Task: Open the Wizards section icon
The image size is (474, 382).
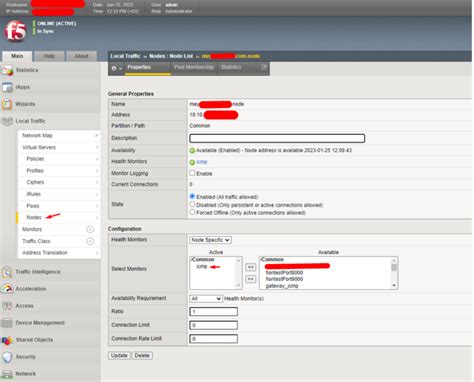Action: [7, 104]
